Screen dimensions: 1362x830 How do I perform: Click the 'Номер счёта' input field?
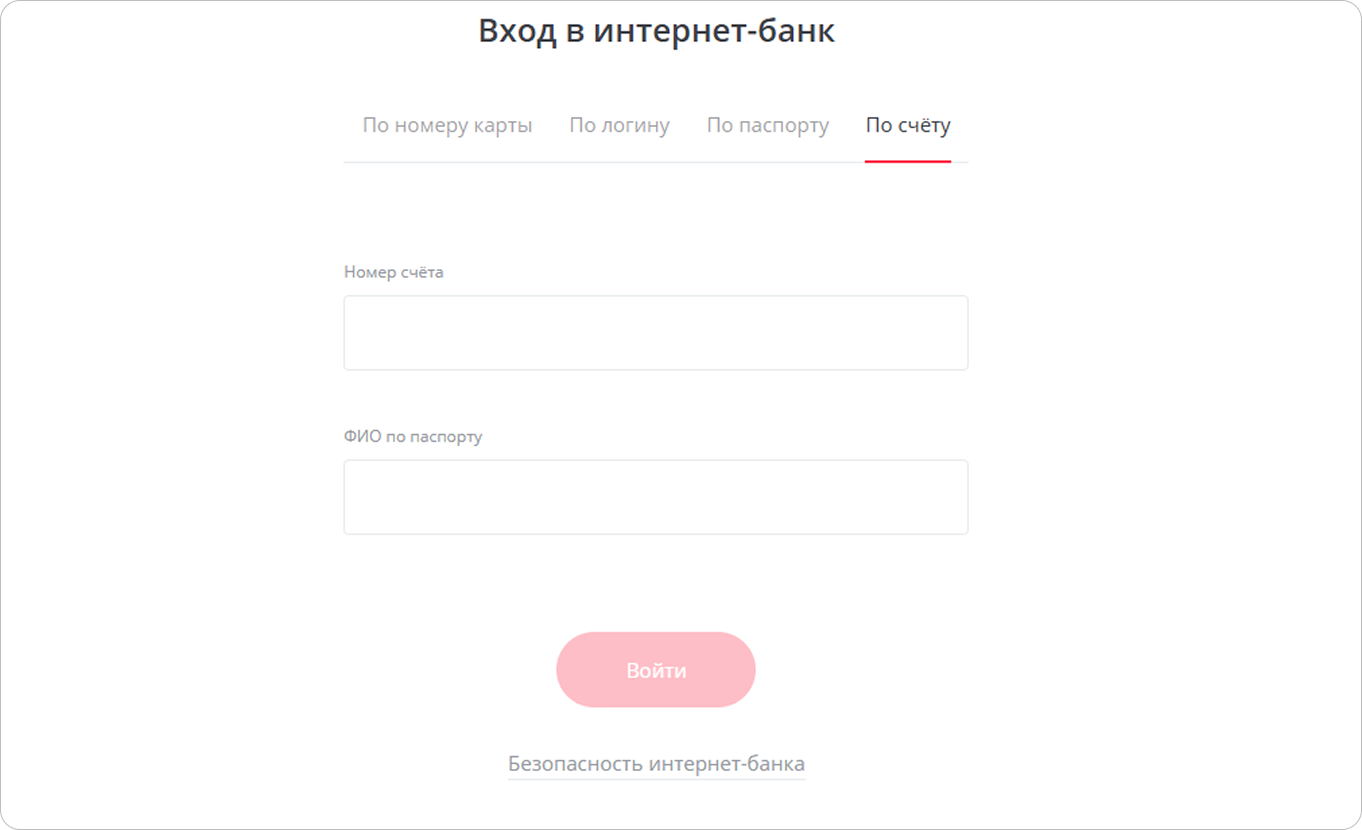click(655, 333)
